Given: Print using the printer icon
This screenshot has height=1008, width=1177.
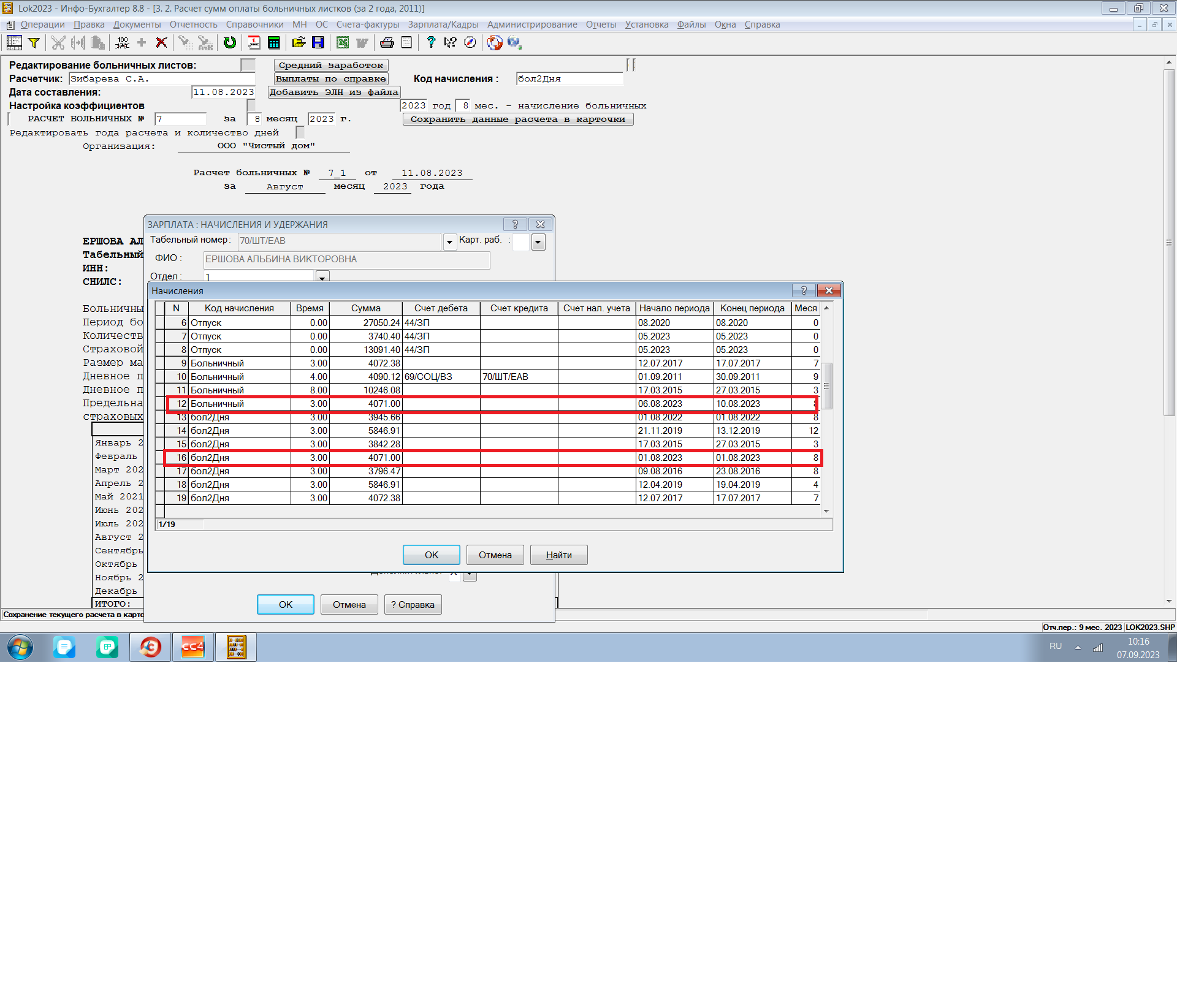Looking at the screenshot, I should (387, 42).
